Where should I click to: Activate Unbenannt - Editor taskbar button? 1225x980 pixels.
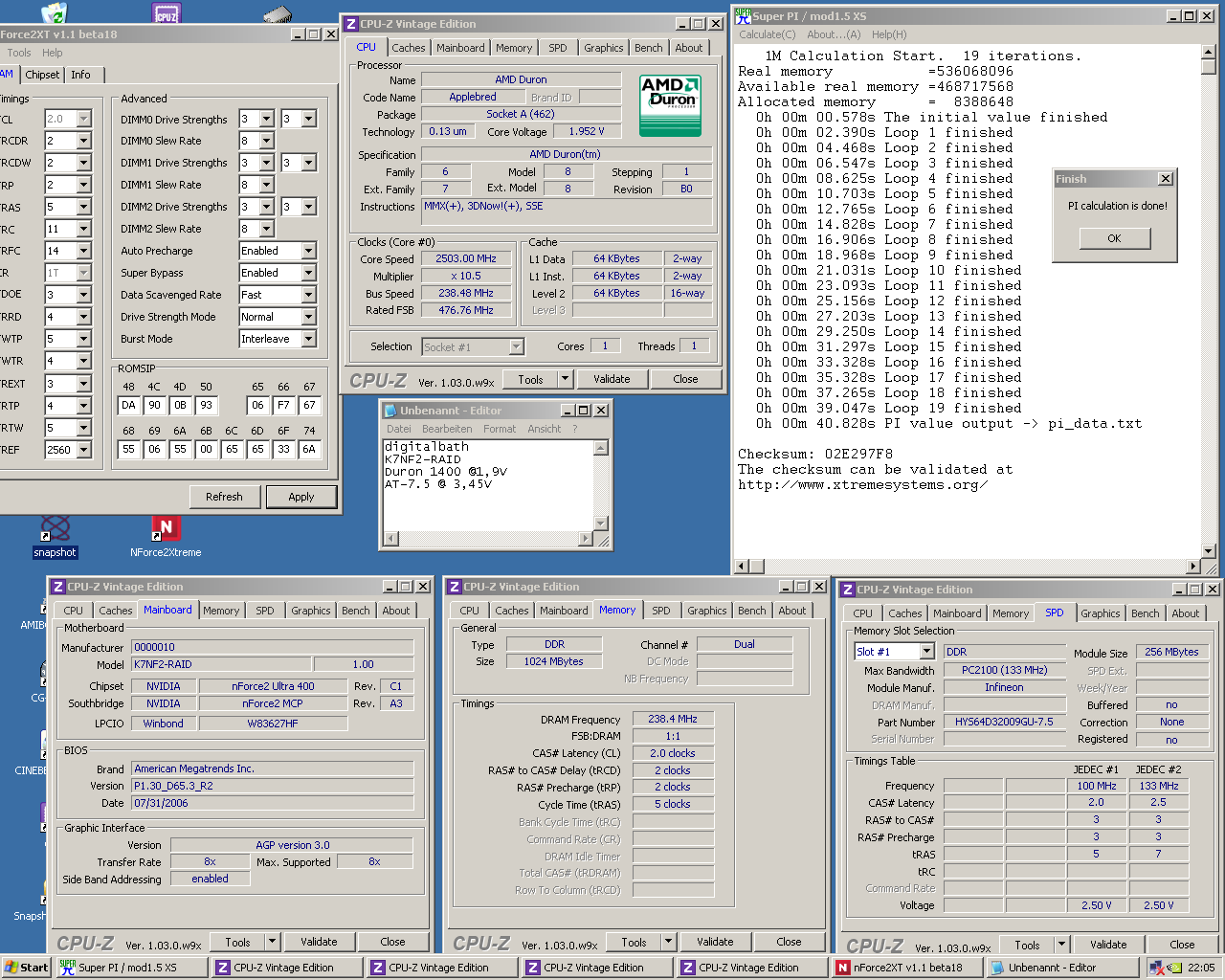[x=1062, y=968]
